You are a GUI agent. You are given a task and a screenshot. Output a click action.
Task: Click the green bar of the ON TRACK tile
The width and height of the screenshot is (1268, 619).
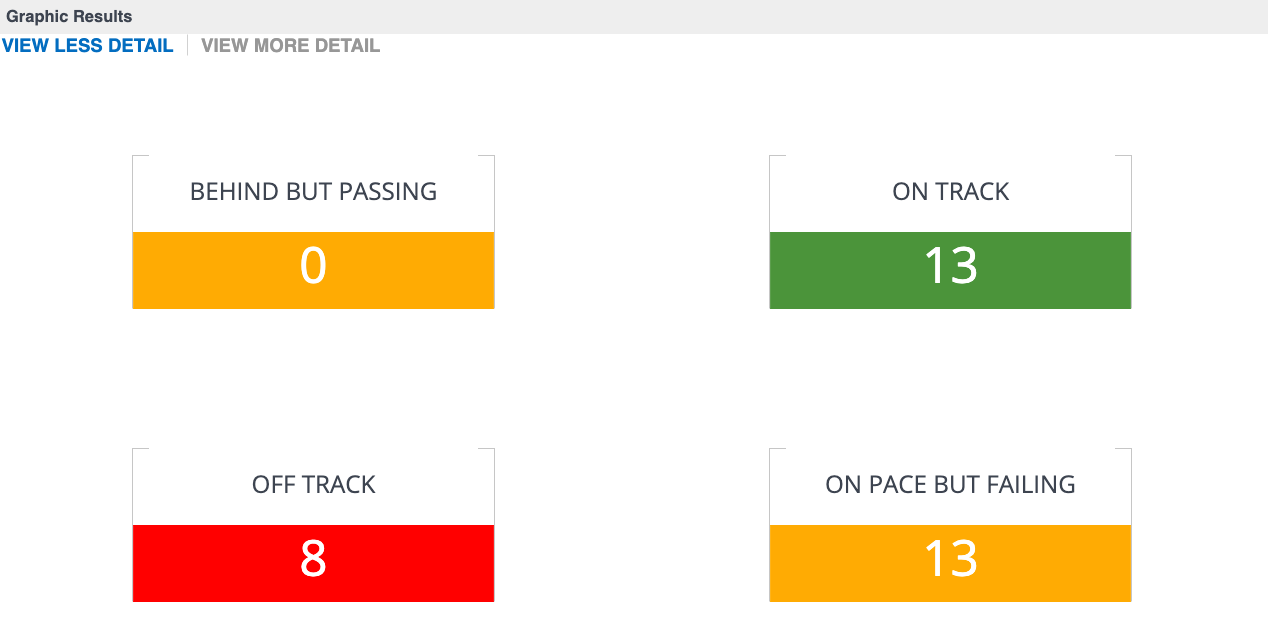coord(950,270)
